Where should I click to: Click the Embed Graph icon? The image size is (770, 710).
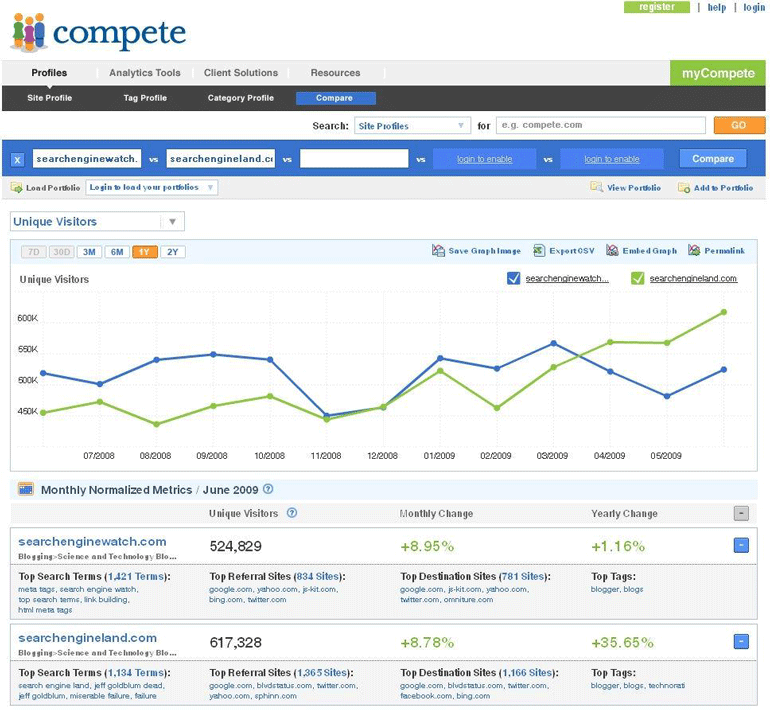(612, 250)
